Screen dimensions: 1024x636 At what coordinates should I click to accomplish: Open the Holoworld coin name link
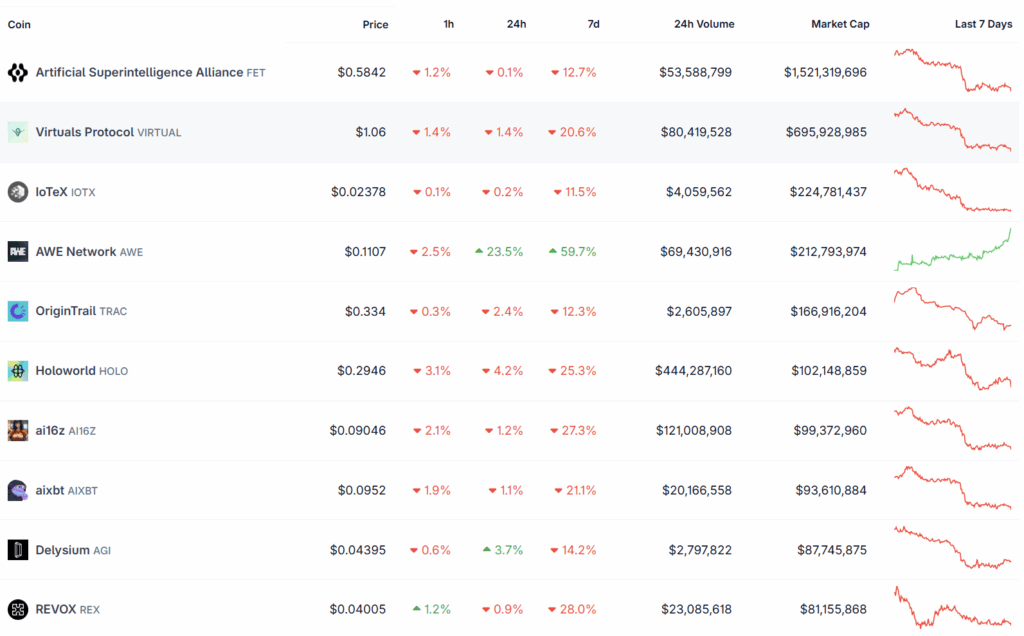(65, 371)
